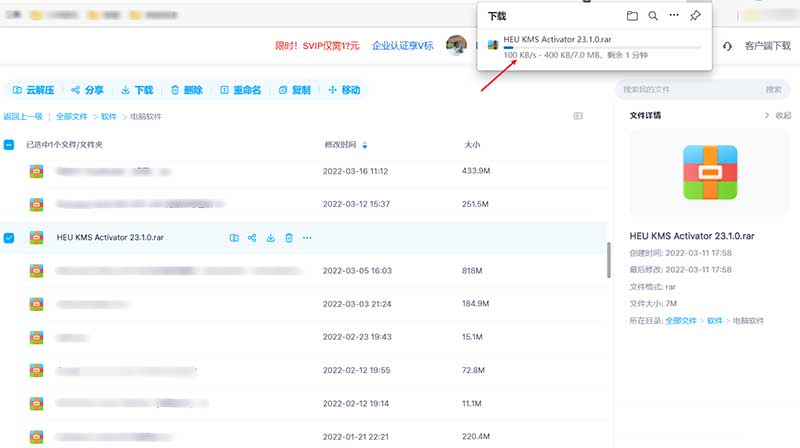
Task: Select file row dated 2022-03-03 21:24
Action: tap(304, 304)
